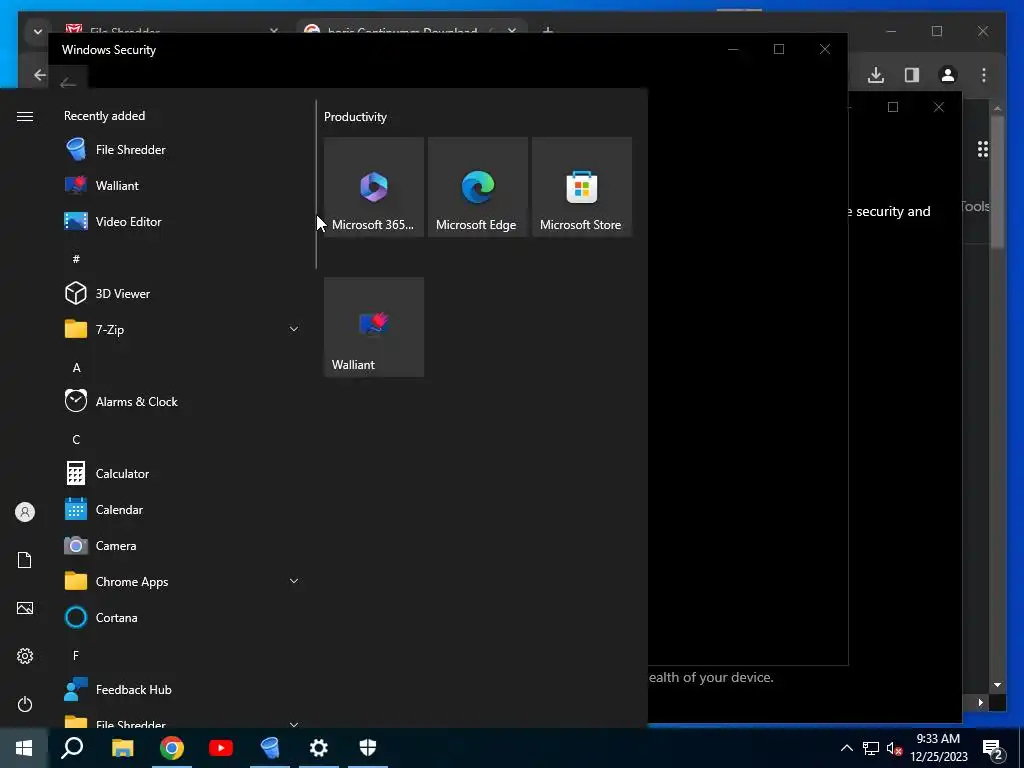Launch Walliant from the Recently added list
Viewport: 1024px width, 768px height.
[183, 185]
